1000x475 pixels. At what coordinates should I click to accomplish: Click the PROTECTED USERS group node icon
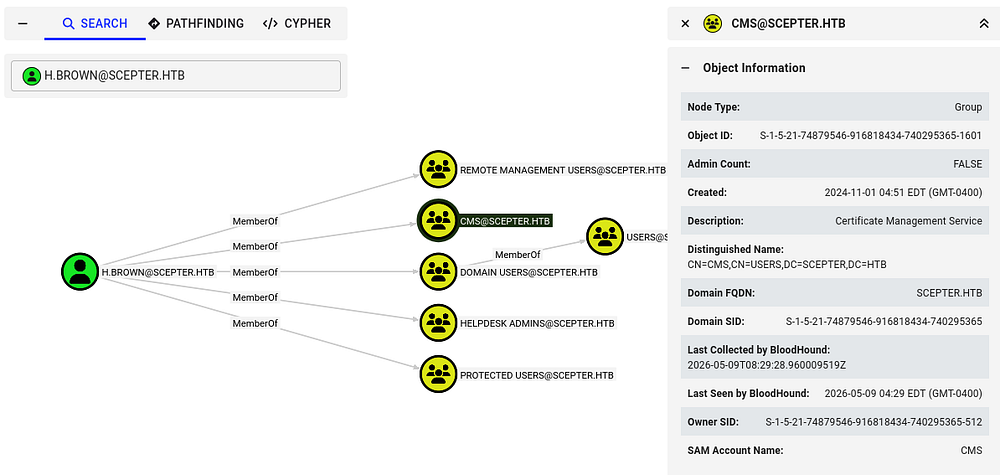pos(438,374)
